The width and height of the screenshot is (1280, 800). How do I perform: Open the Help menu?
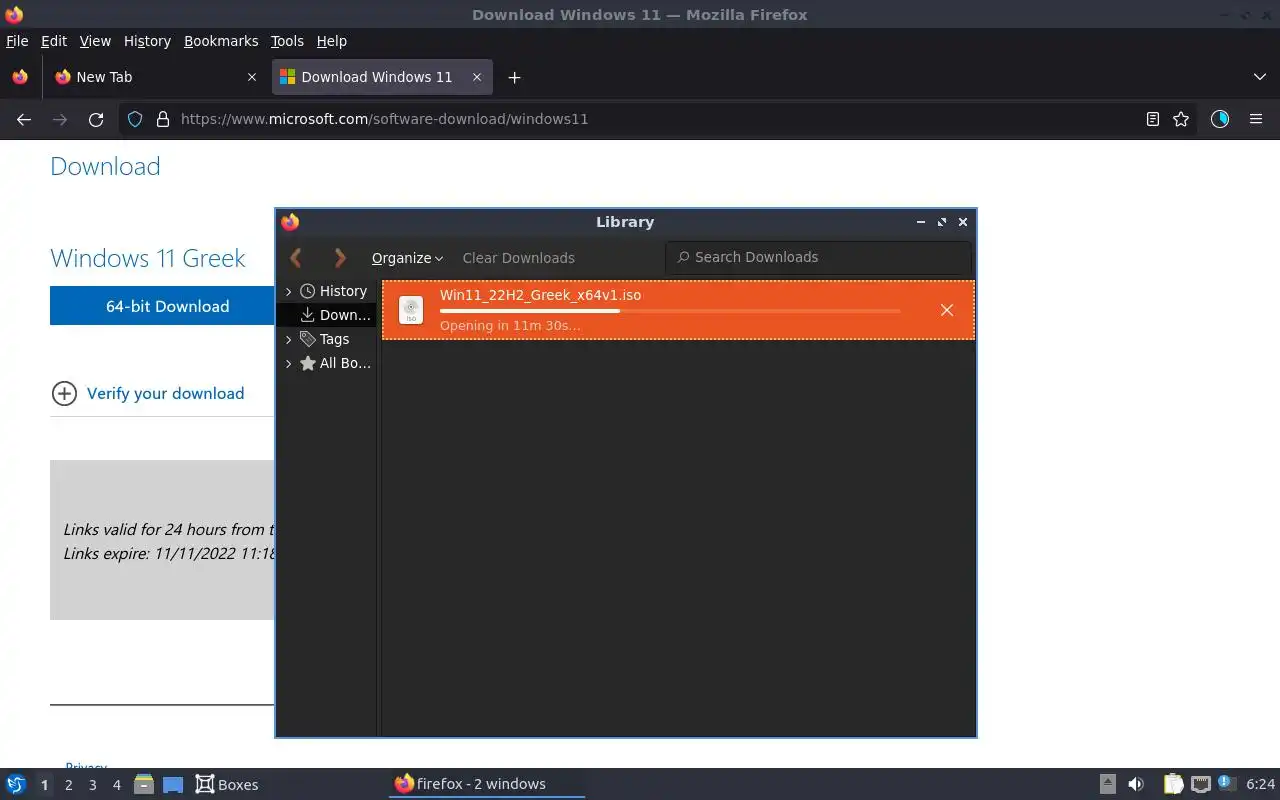[x=331, y=41]
